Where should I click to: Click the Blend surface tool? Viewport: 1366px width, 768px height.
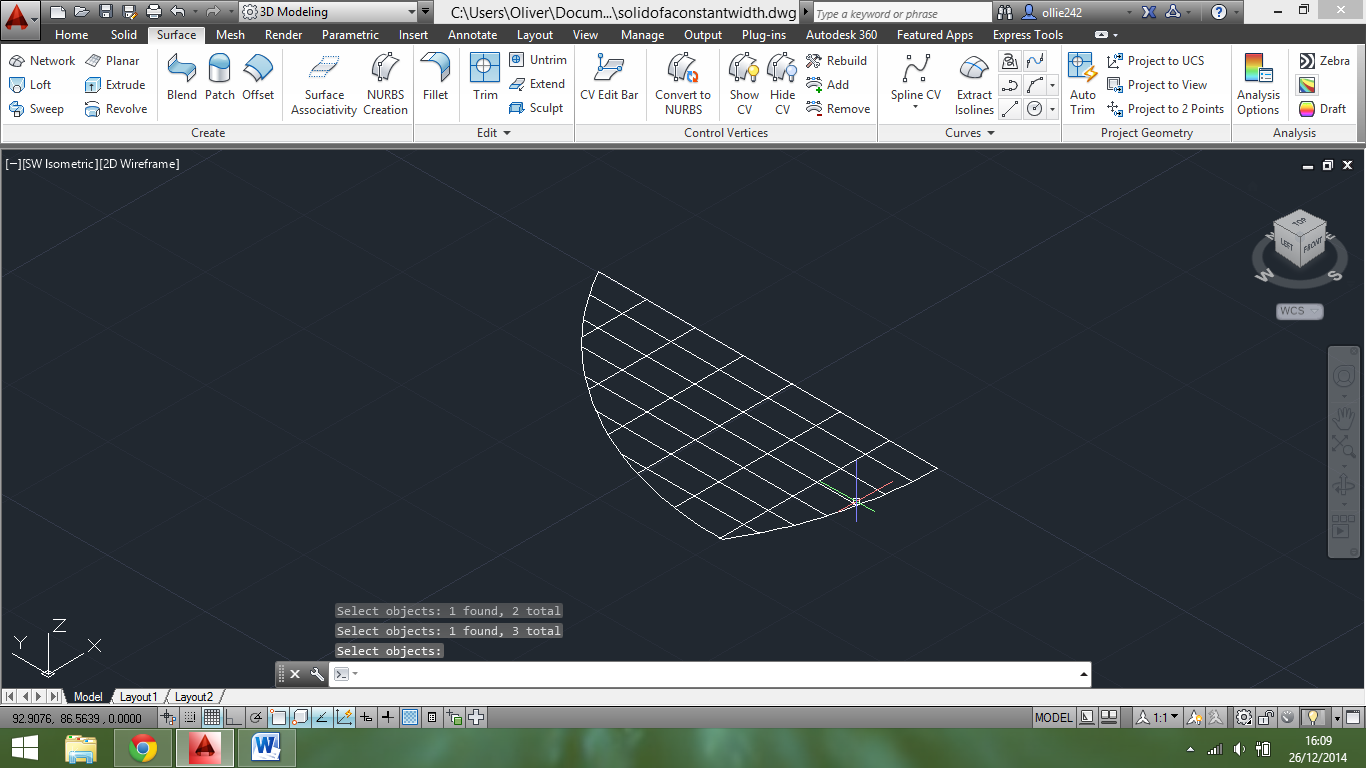coord(182,78)
